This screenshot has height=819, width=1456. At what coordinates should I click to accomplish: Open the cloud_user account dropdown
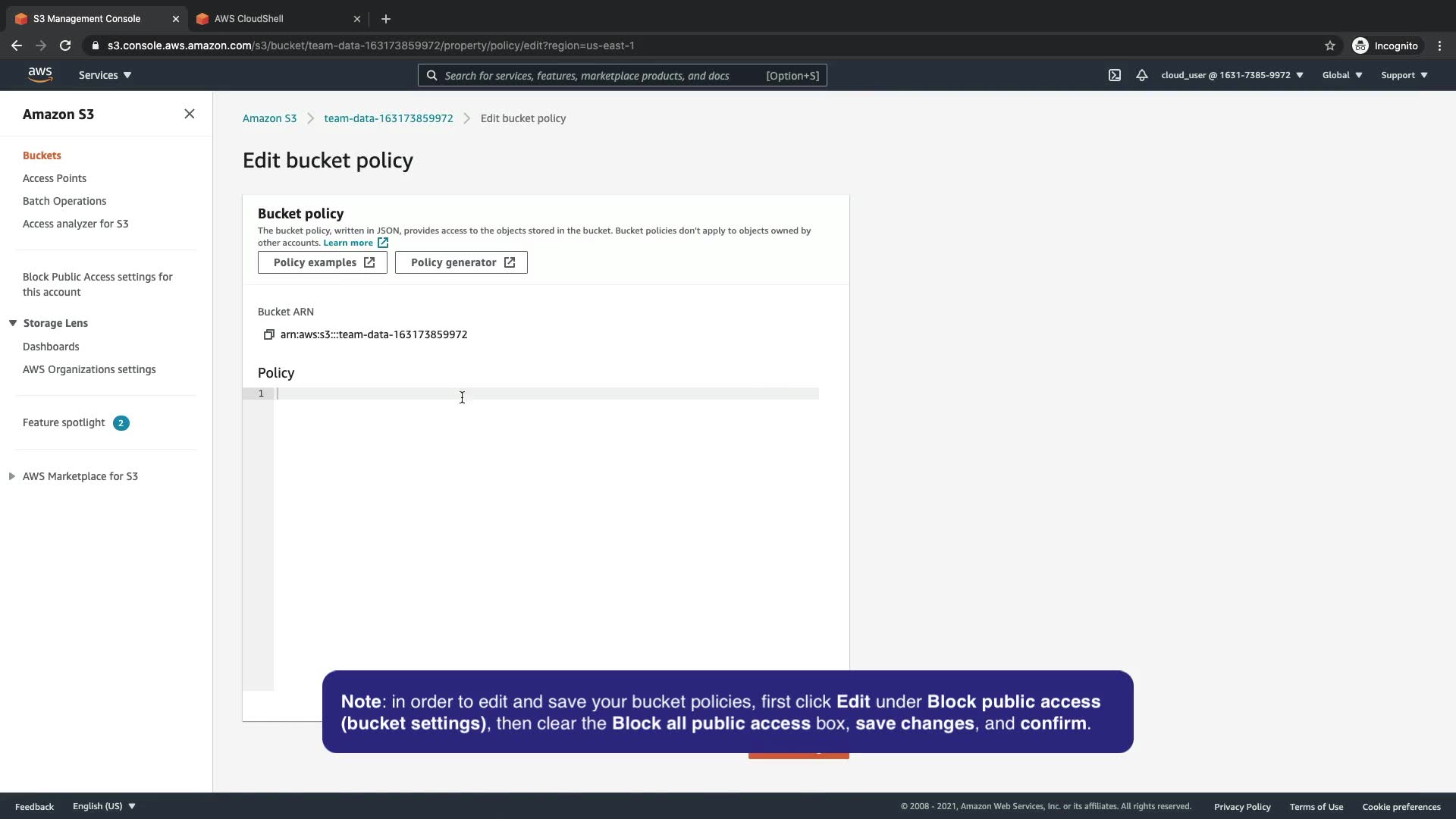coord(1232,75)
